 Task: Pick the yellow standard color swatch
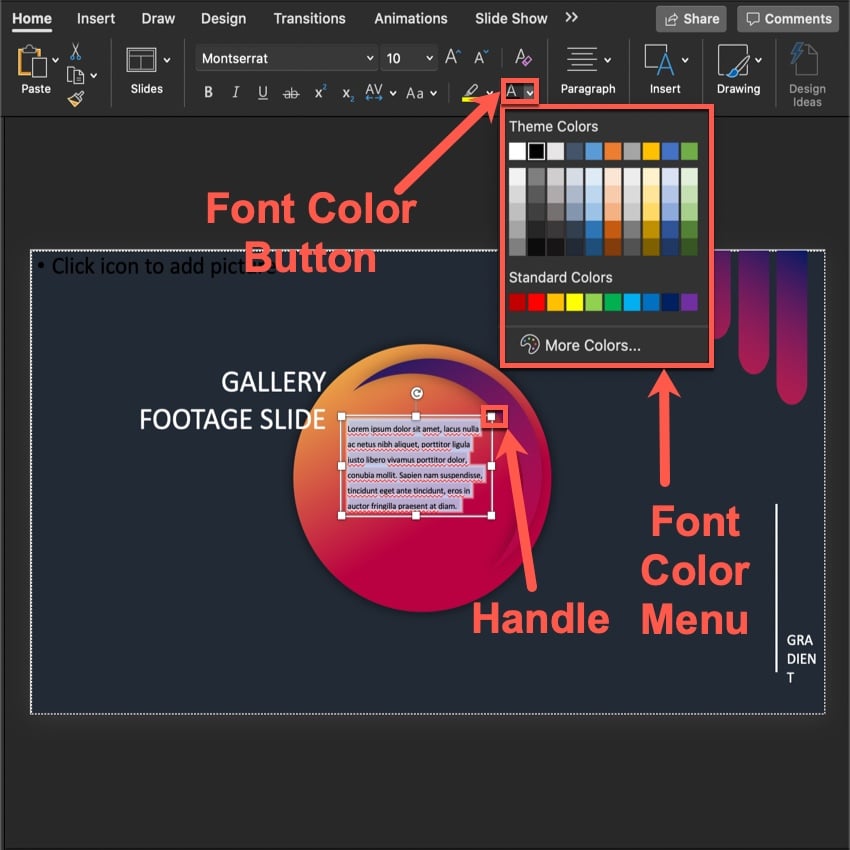(x=574, y=302)
